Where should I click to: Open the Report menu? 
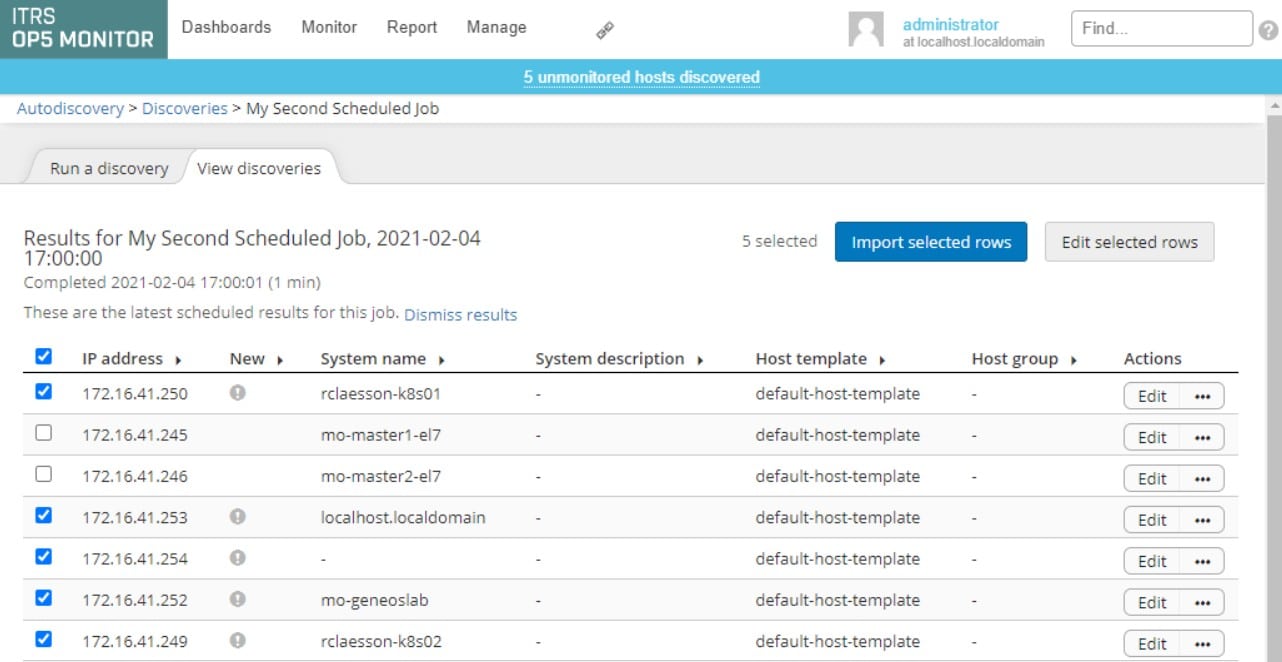[412, 28]
